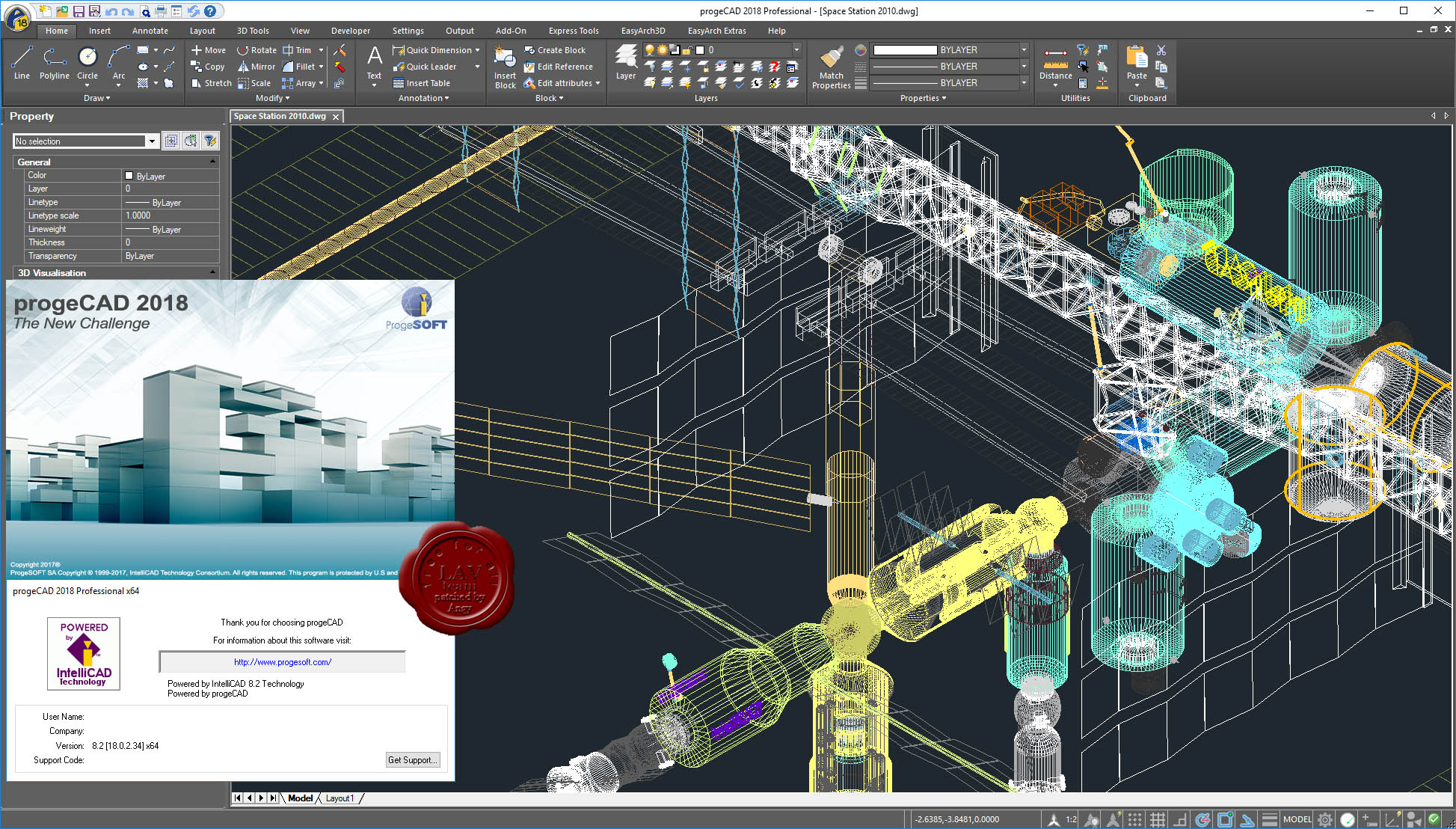
Task: Expand the Draw panel
Action: 96,98
